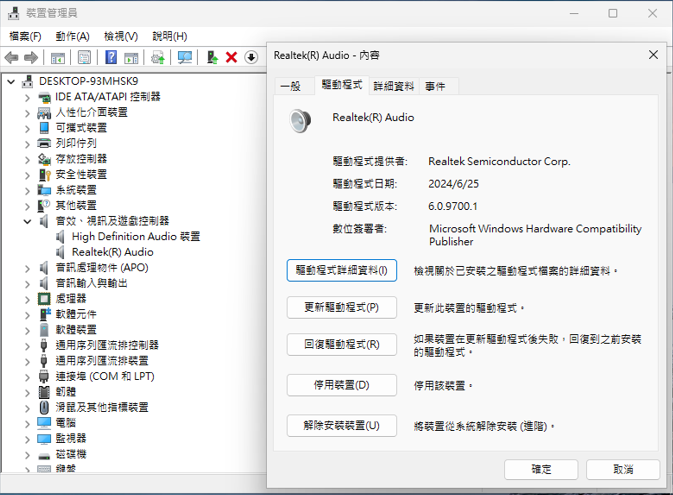The image size is (673, 495).
Task: Click the 安全性裝置 icon
Action: click(x=44, y=175)
